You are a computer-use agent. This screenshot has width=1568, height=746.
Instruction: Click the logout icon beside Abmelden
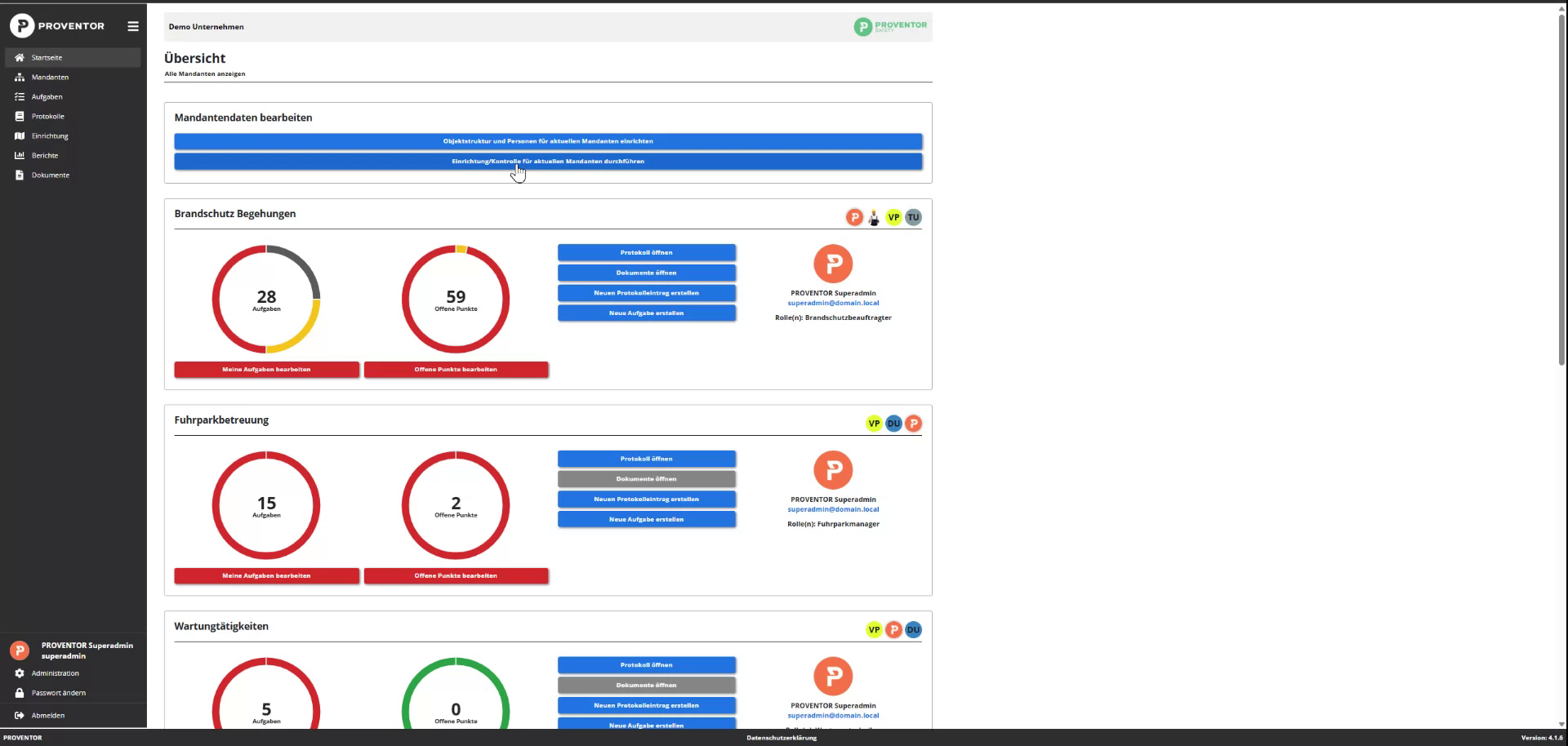click(x=20, y=716)
